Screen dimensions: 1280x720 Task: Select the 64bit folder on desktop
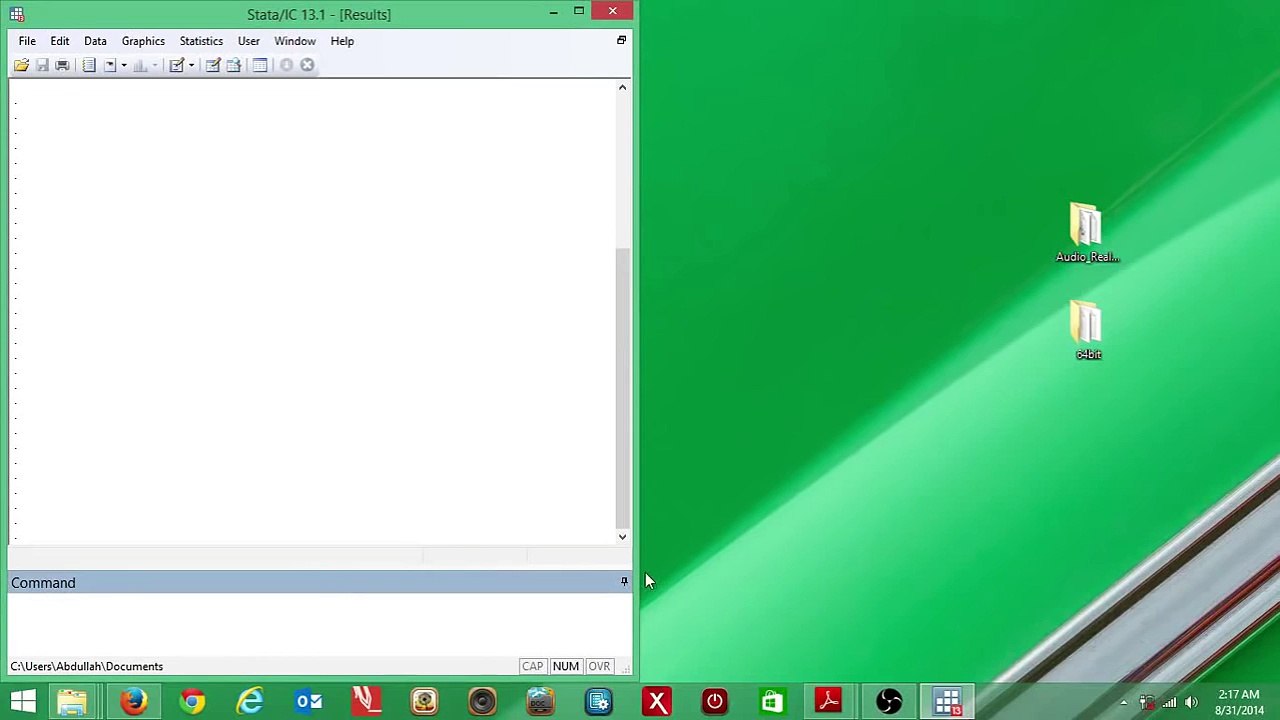(1088, 330)
